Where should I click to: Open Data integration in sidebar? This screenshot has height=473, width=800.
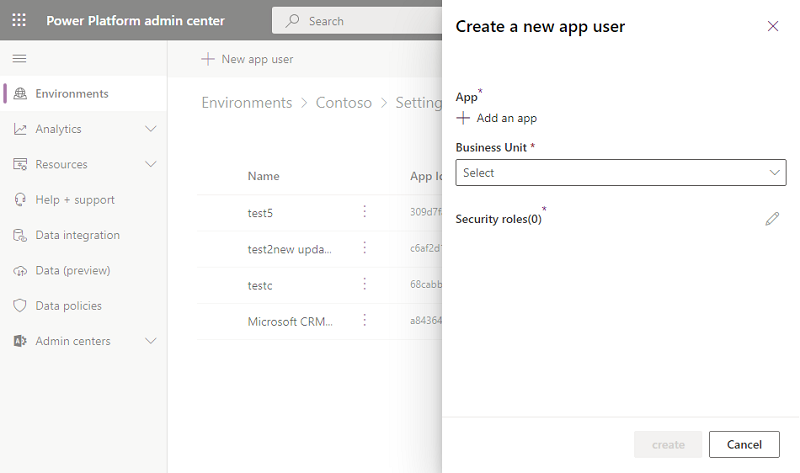click(77, 235)
